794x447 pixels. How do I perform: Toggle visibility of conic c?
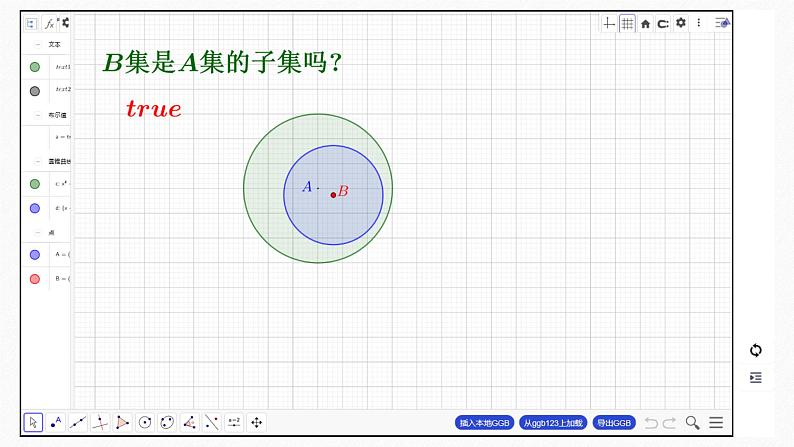(35, 184)
